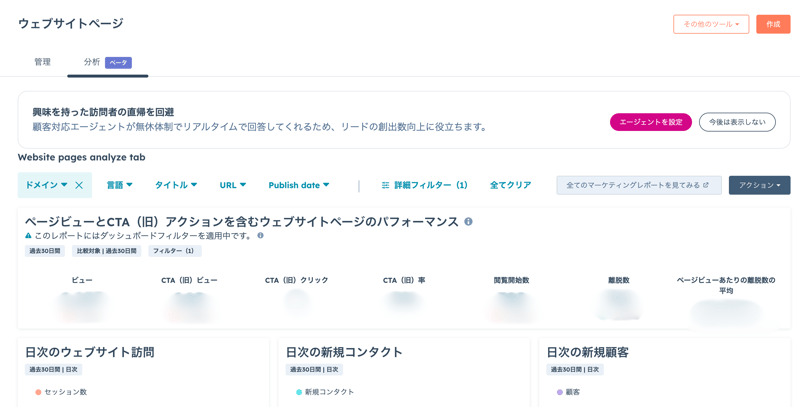The image size is (800, 407).
Task: Click the filter sliders icon of 詳細フィルター
Action: [385, 185]
